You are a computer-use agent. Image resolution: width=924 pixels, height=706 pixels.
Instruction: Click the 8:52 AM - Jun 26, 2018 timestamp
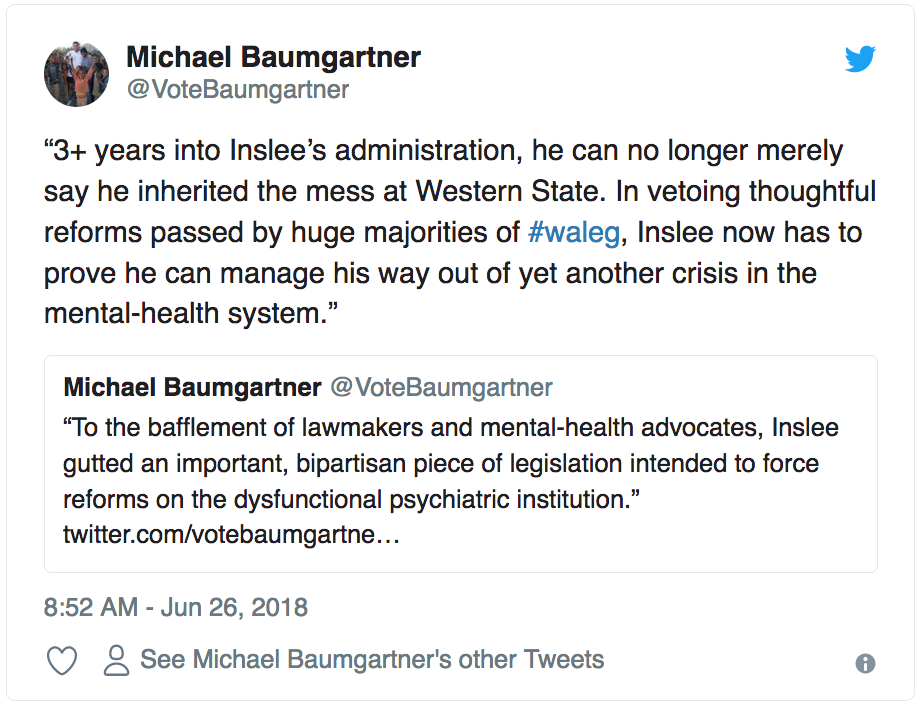[176, 608]
